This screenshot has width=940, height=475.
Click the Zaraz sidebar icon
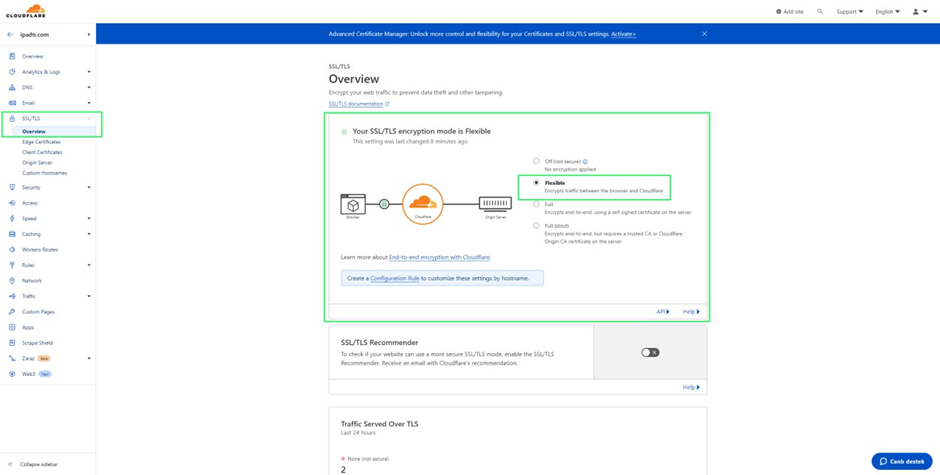(x=12, y=359)
